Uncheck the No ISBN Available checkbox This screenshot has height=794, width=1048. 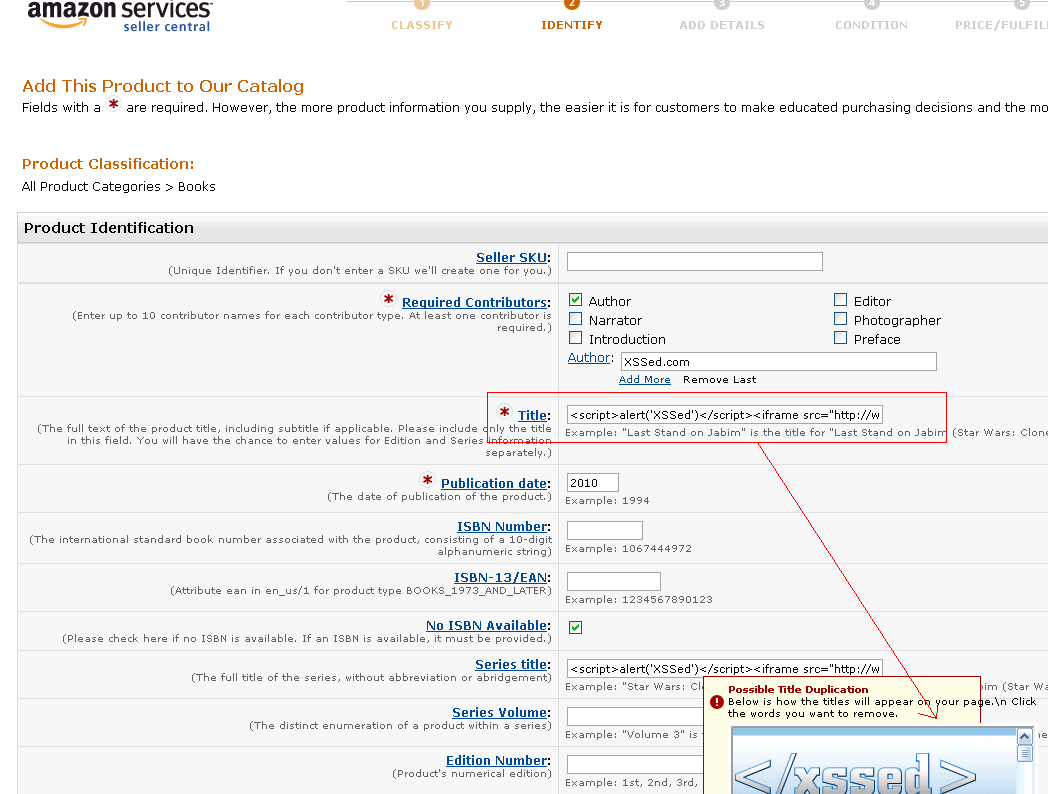[x=575, y=627]
